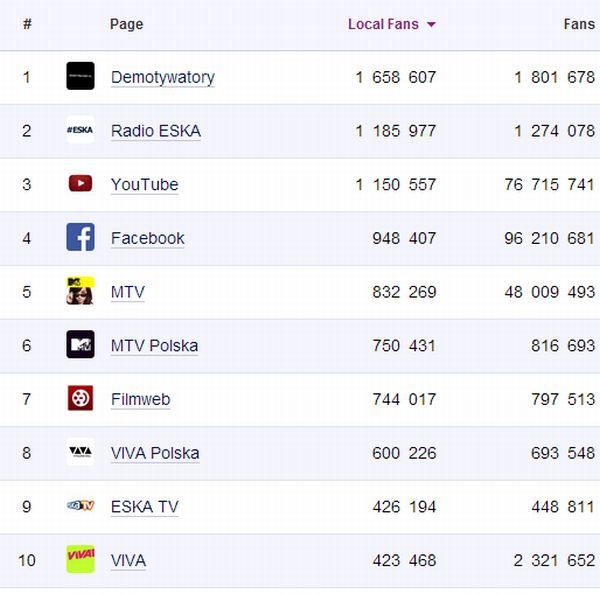Image resolution: width=600 pixels, height=594 pixels.
Task: Click the yellow MTV page icon
Action: tap(80, 291)
